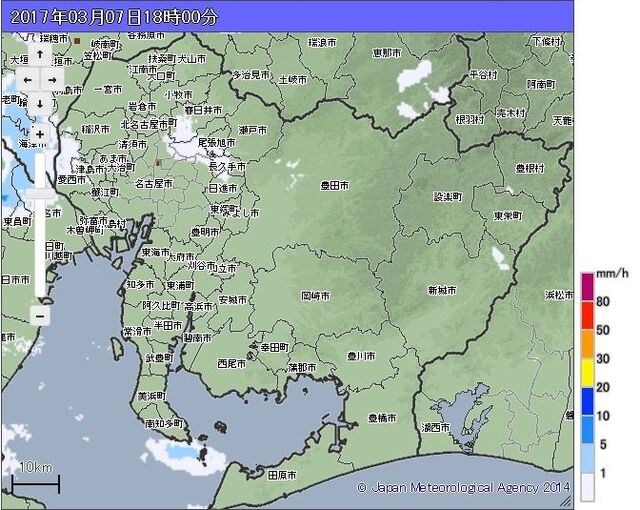Click the 南知多町 map label
This screenshot has width=640, height=510.
point(164,424)
